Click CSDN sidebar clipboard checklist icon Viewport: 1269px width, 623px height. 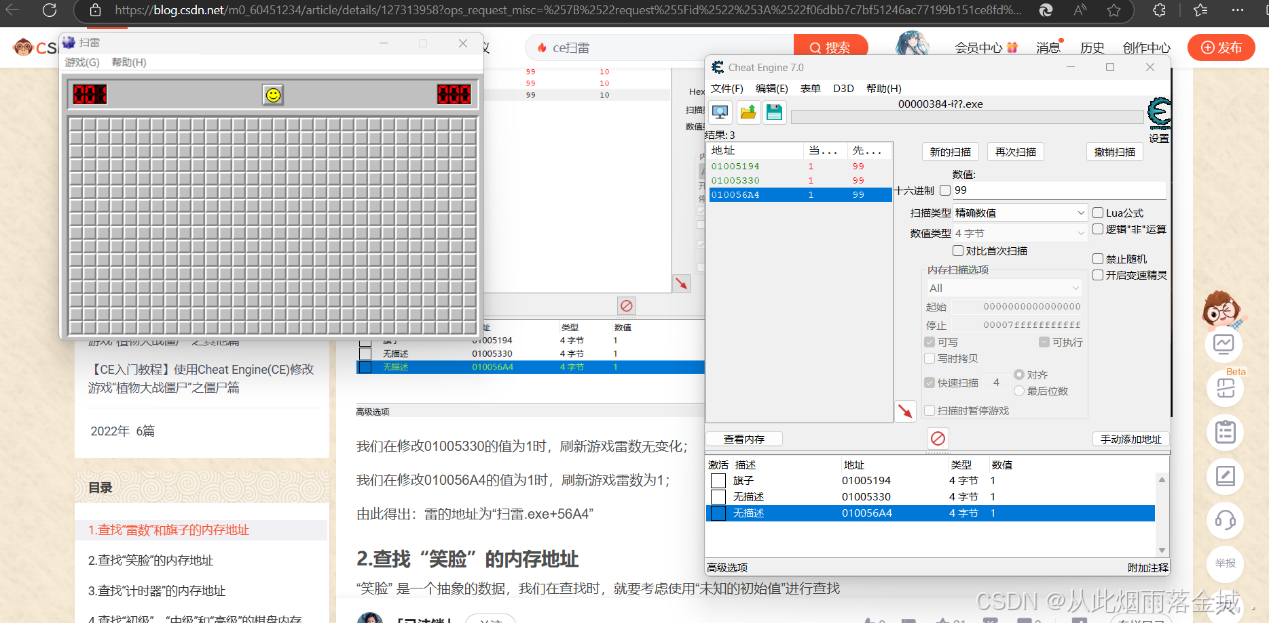1224,433
